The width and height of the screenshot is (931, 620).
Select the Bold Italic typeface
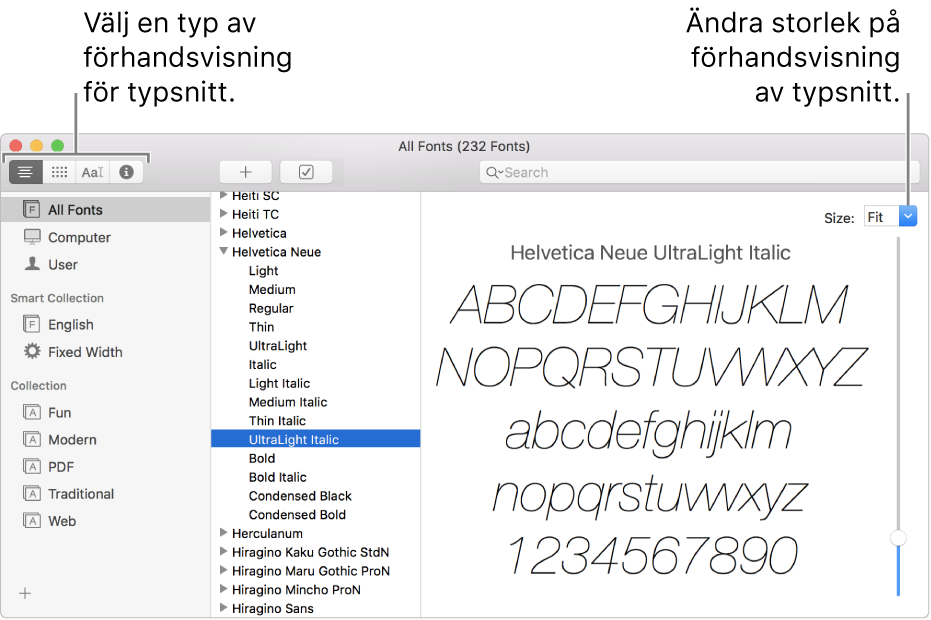point(277,477)
